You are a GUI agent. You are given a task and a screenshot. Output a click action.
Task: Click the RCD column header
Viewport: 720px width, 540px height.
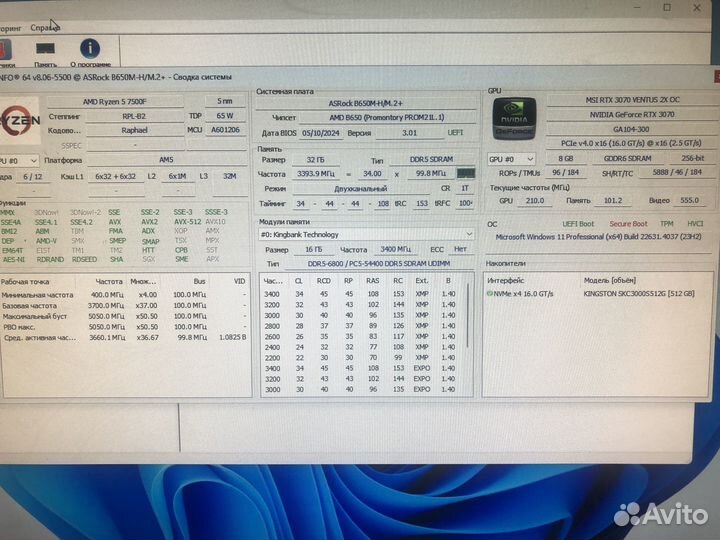pos(323,281)
